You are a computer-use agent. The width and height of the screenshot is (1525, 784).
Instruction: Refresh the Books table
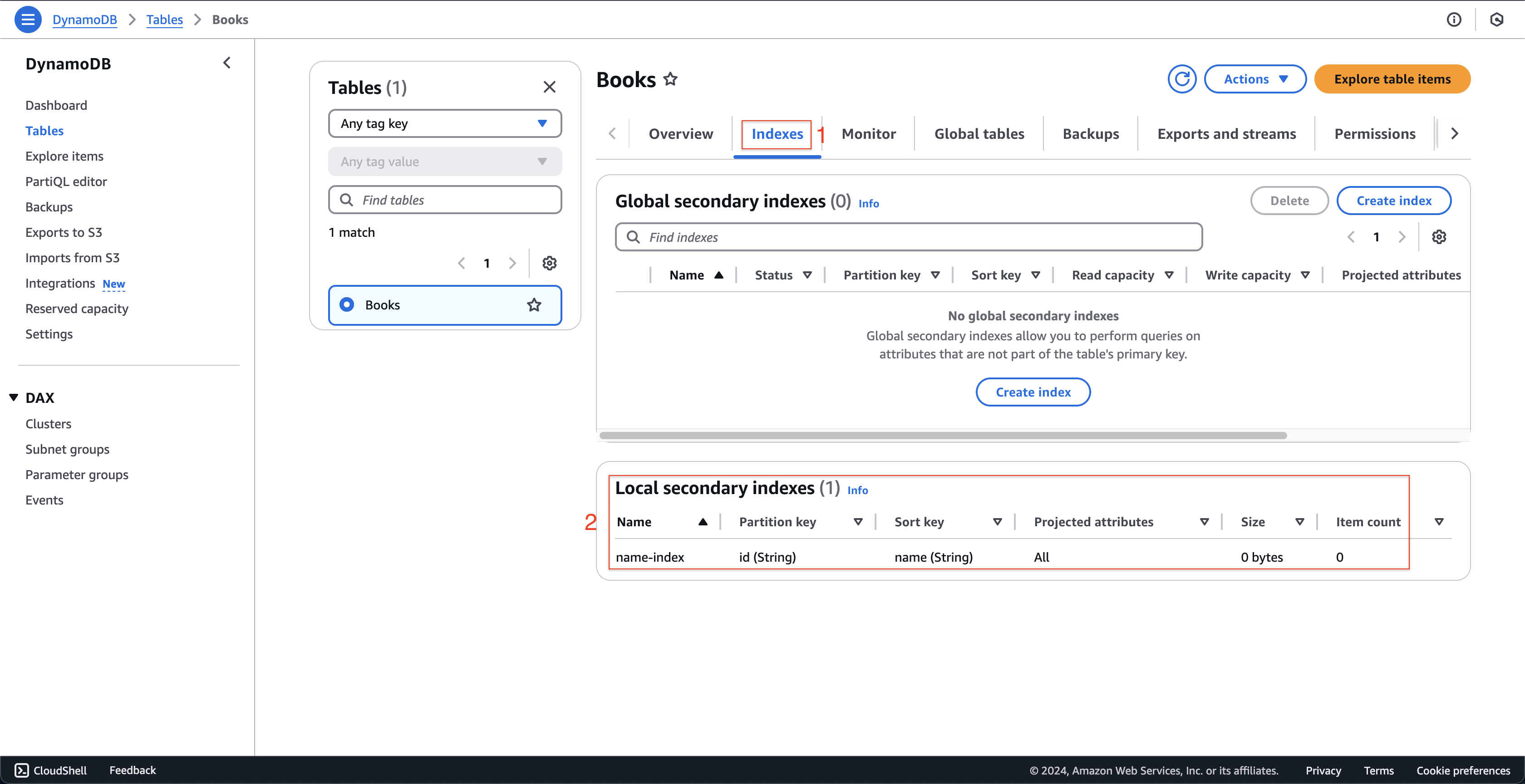point(1181,78)
